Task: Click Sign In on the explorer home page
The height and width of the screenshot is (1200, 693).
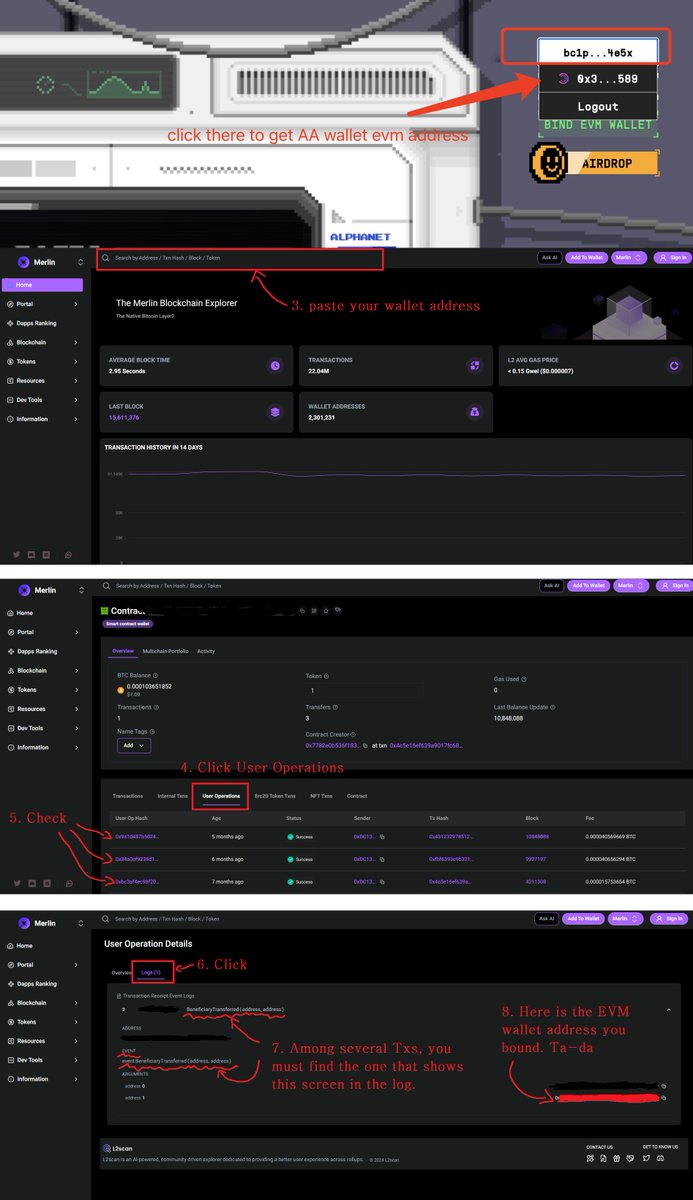Action: click(x=672, y=257)
